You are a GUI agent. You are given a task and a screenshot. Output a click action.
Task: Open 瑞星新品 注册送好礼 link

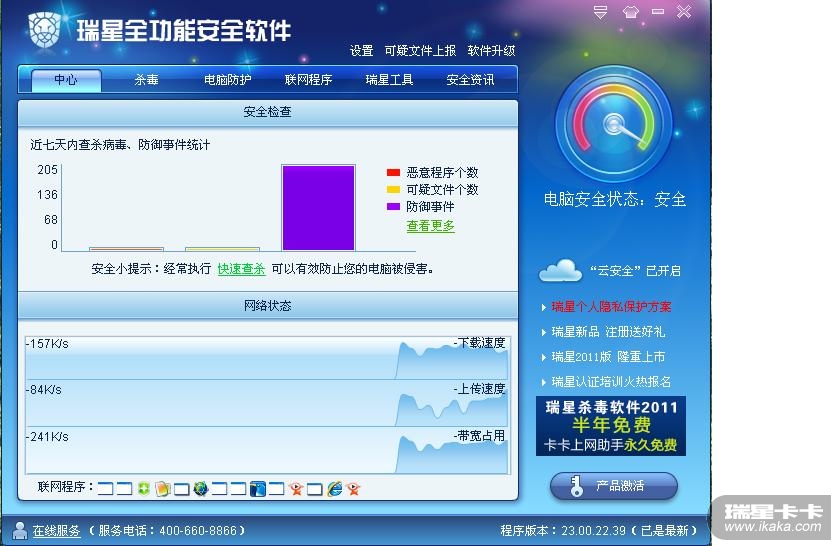tap(608, 332)
